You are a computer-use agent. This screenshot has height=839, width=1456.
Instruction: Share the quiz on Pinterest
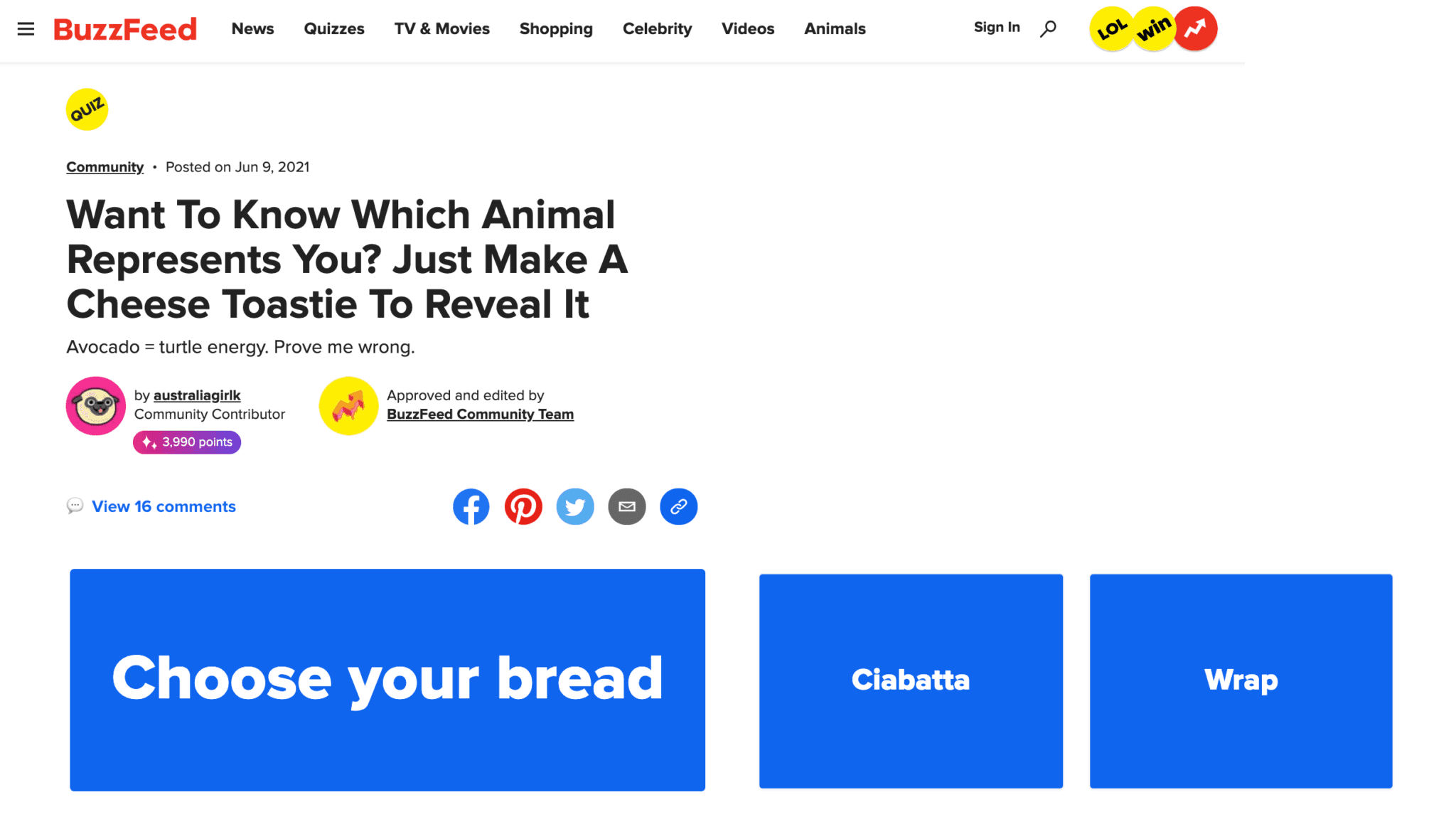point(523,507)
